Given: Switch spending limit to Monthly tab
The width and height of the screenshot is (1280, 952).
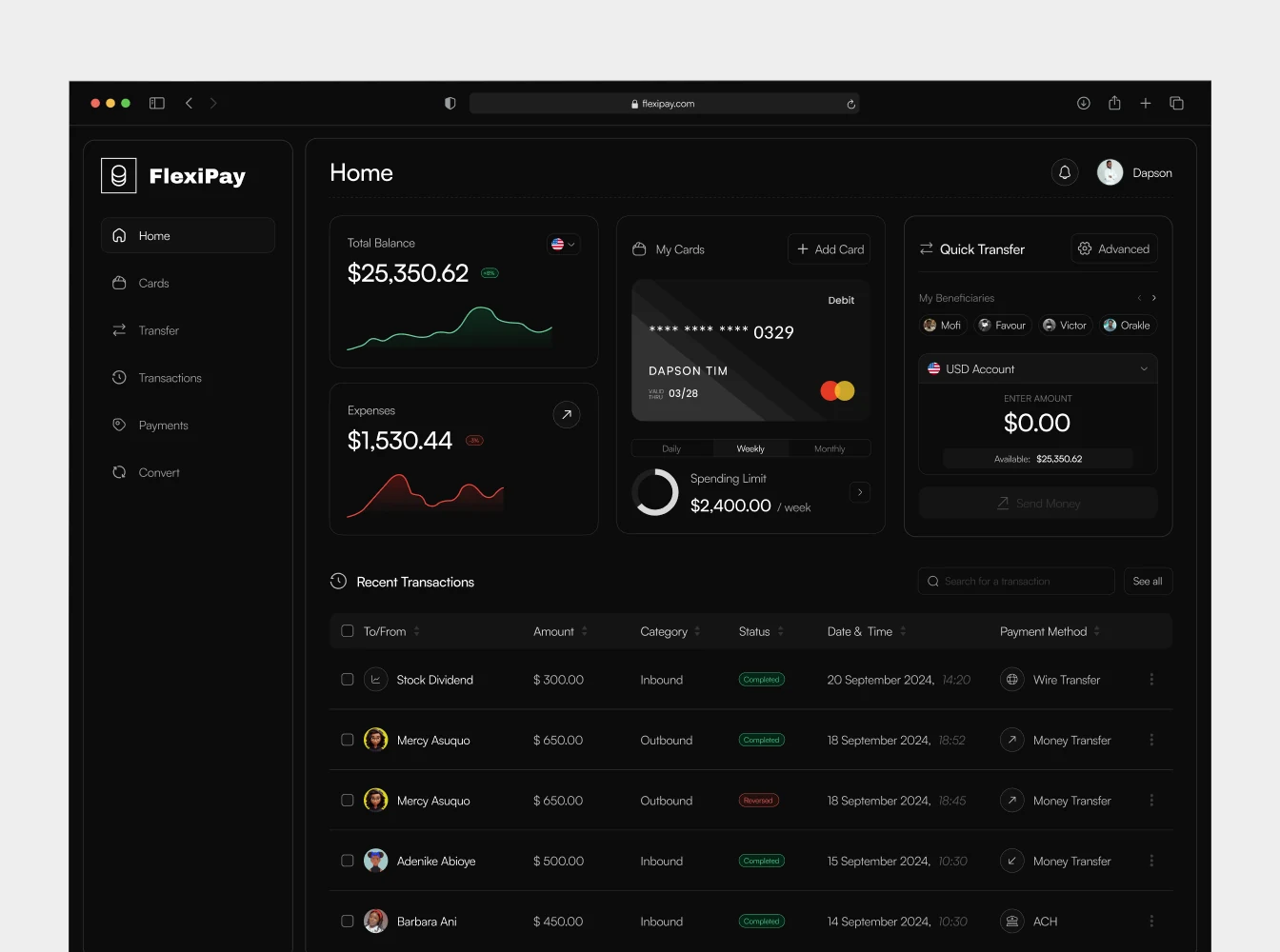Looking at the screenshot, I should point(830,448).
